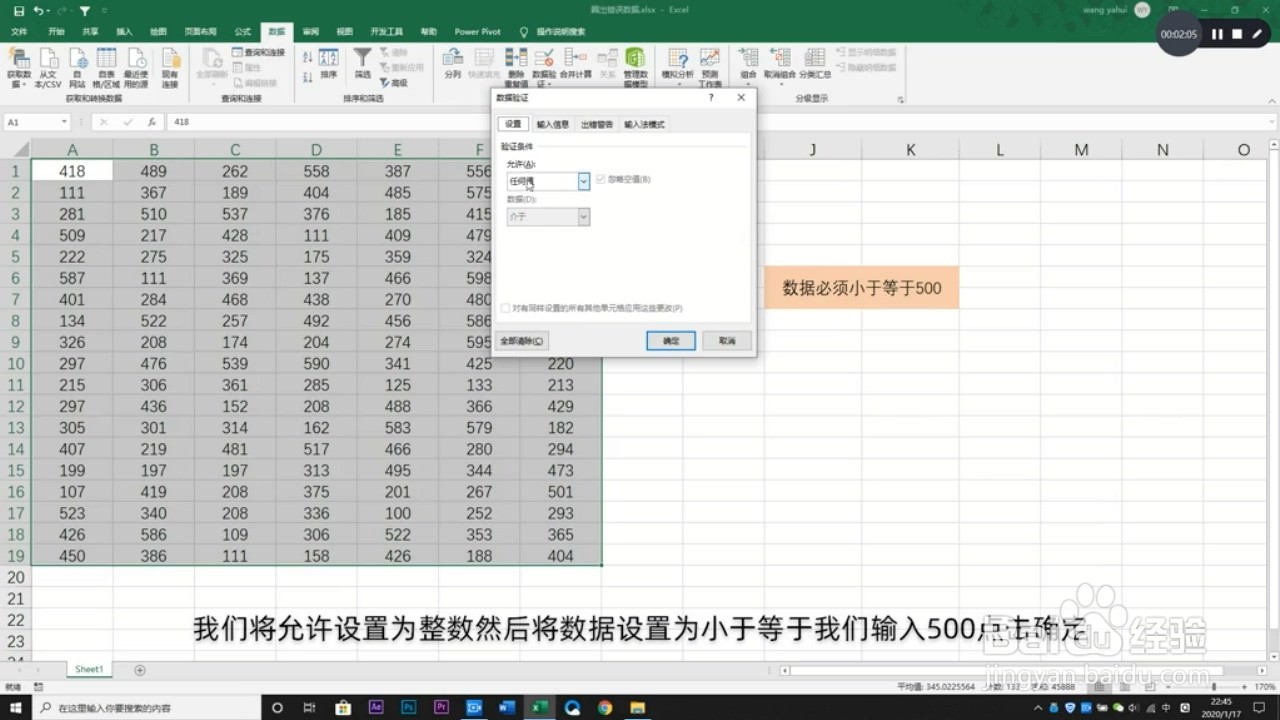Switch to the 插入 (Insert) ribbon tab
Viewport: 1280px width, 720px height.
point(124,31)
